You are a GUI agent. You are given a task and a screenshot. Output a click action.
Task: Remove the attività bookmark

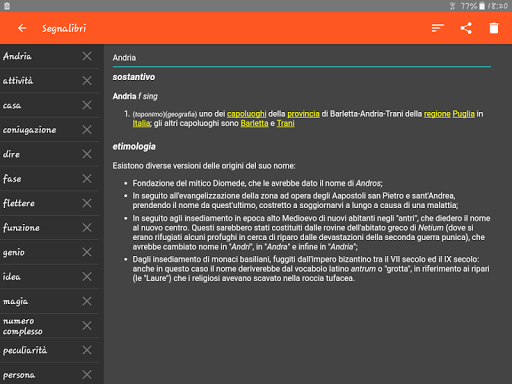tap(87, 81)
